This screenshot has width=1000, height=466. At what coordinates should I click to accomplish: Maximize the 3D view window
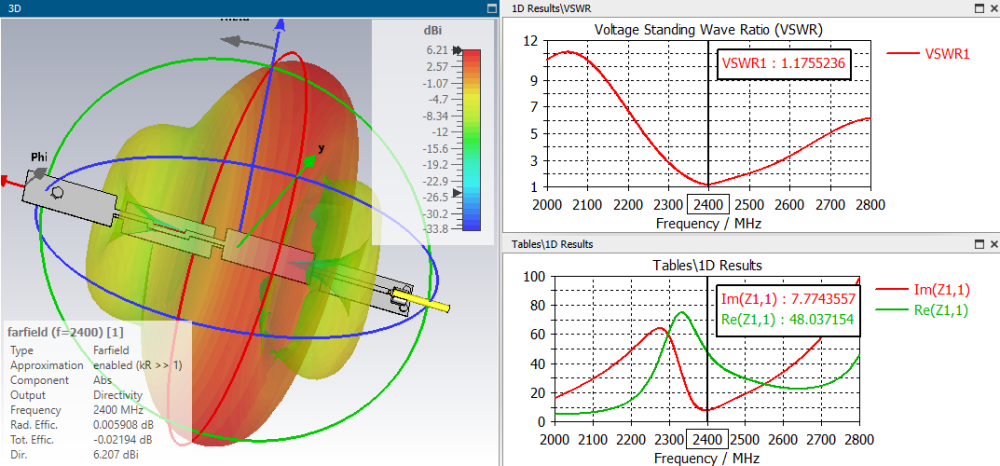[491, 8]
